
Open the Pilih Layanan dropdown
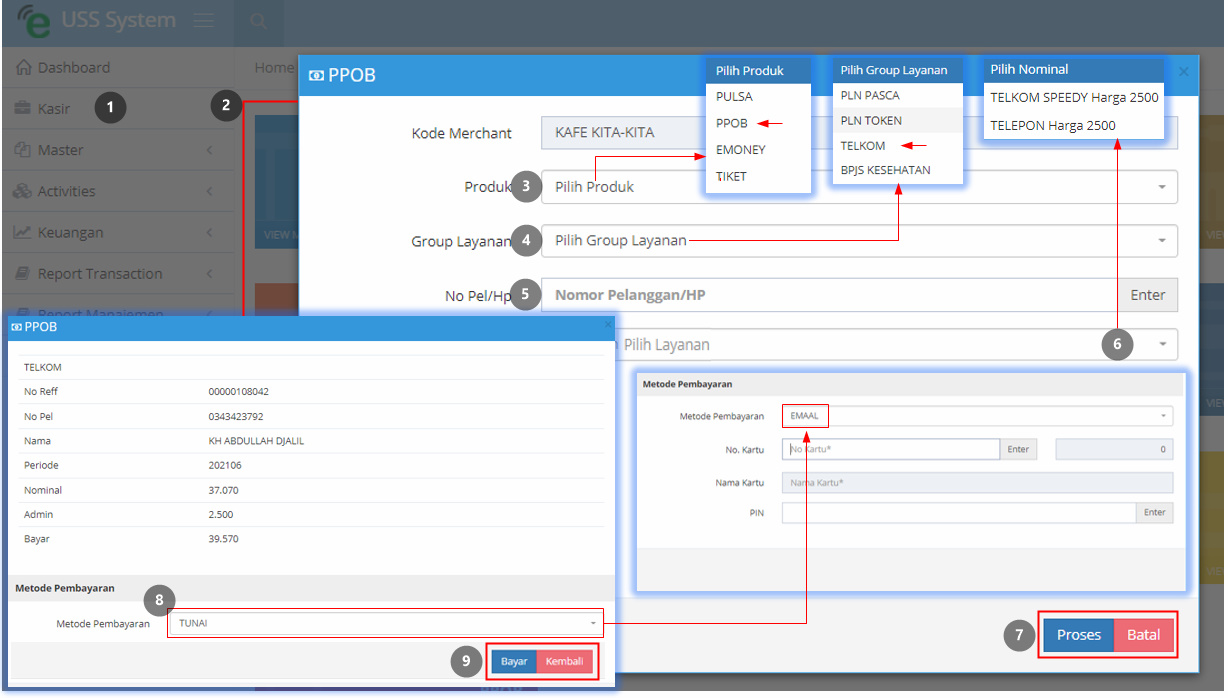(895, 344)
